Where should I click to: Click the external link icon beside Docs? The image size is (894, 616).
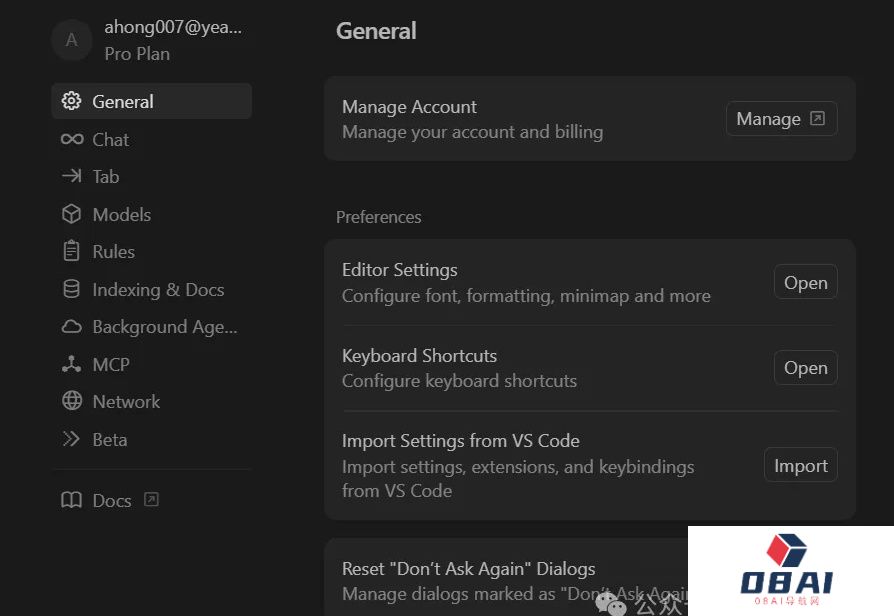pyautogui.click(x=151, y=500)
